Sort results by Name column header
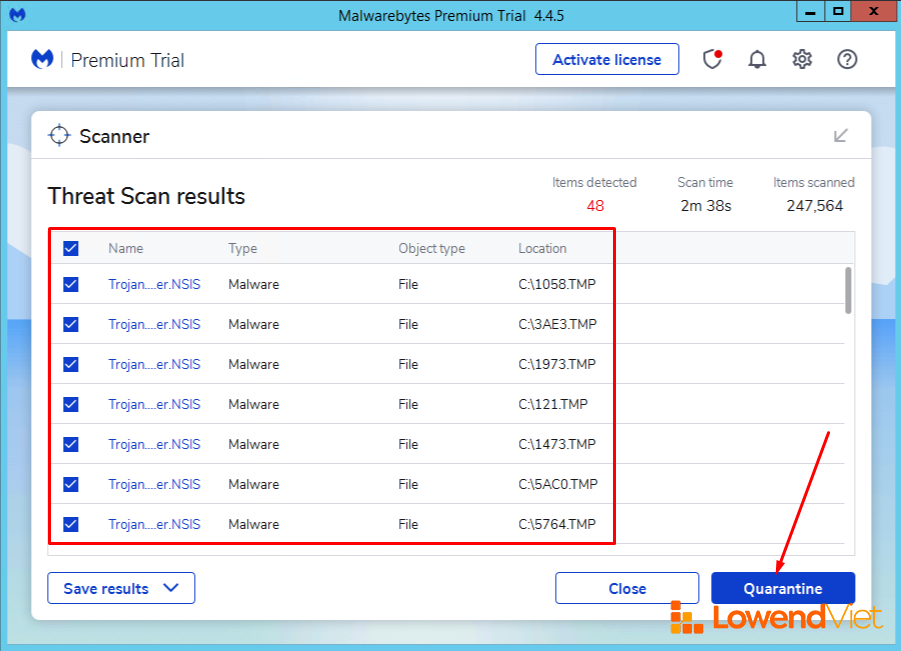This screenshot has height=651, width=901. click(126, 249)
